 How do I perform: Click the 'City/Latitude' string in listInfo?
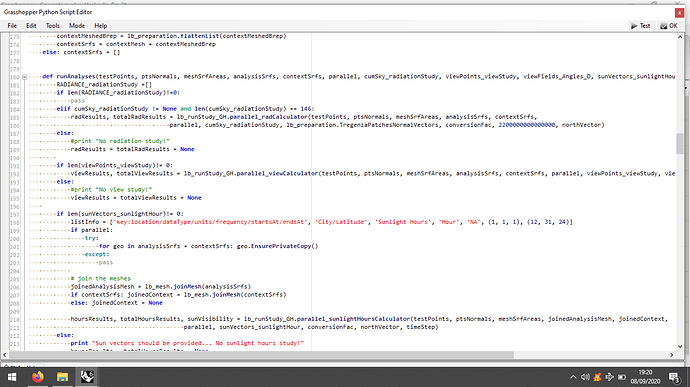pos(341,222)
